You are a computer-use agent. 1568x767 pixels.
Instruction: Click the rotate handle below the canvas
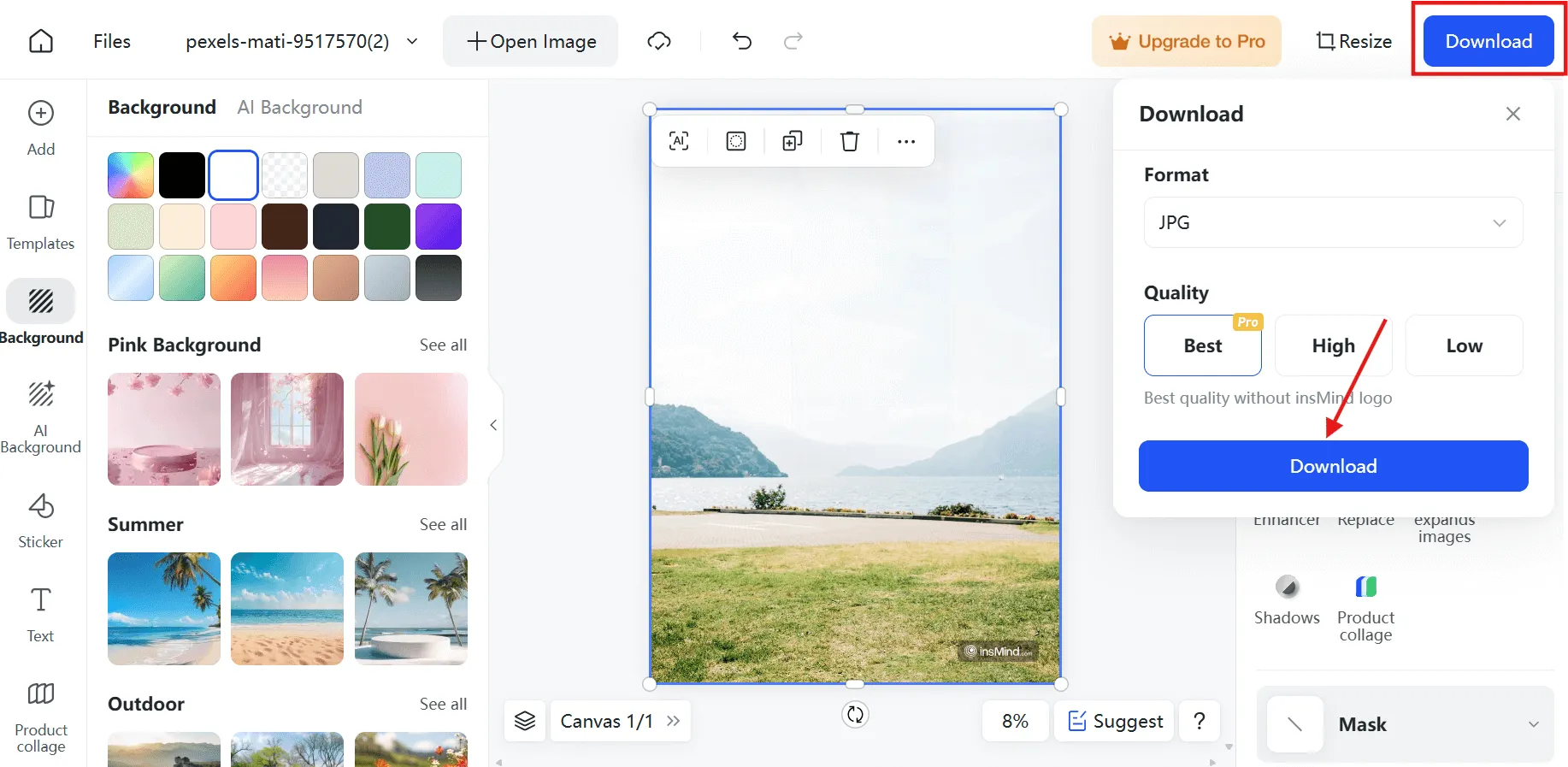coord(855,715)
